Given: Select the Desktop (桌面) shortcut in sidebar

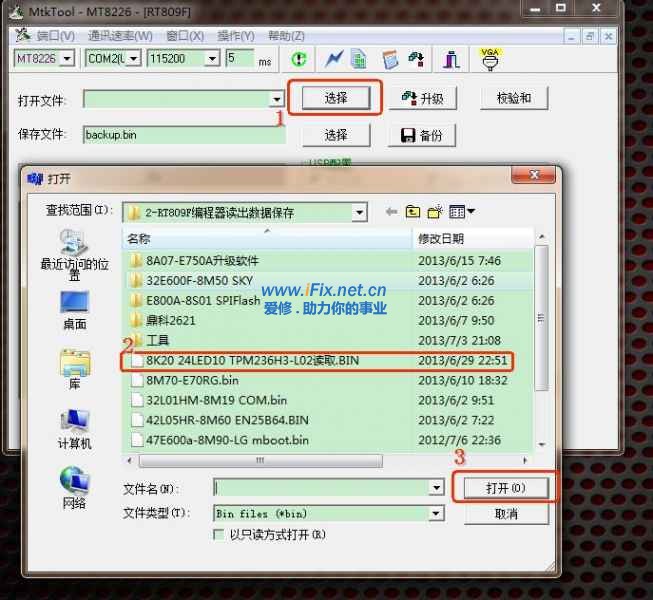Looking at the screenshot, I should tap(74, 309).
